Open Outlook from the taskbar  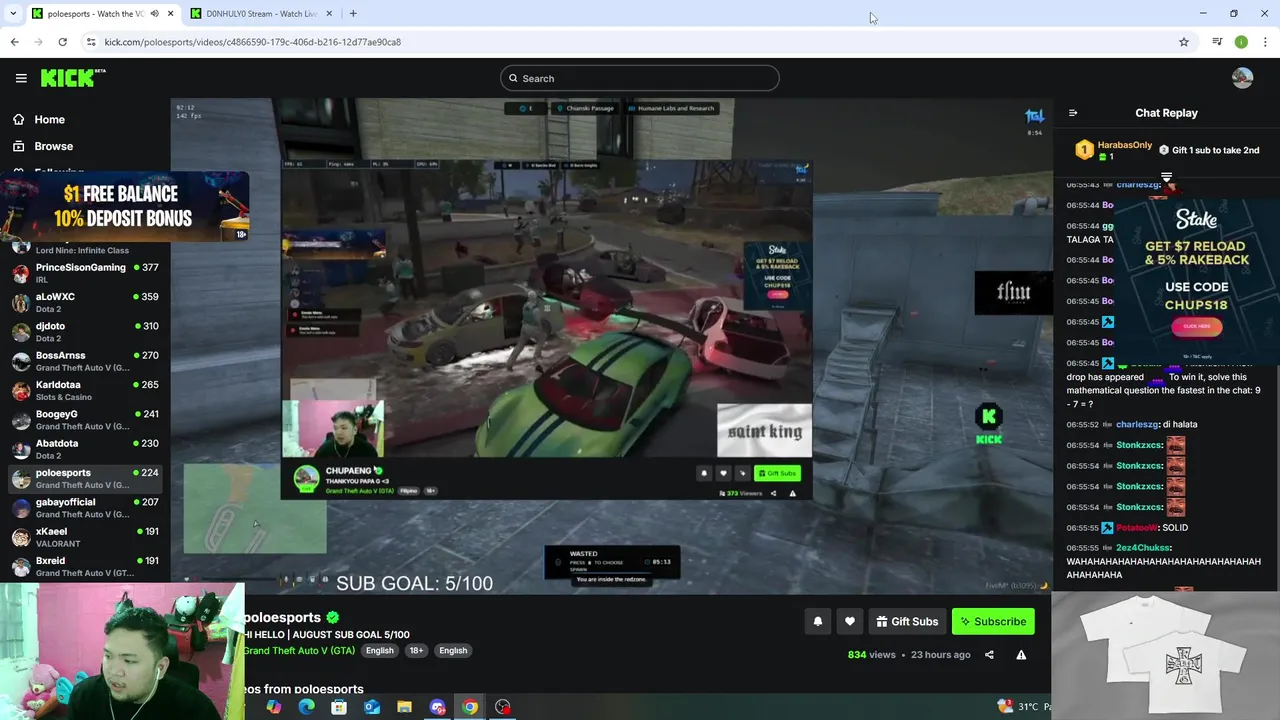[x=371, y=707]
